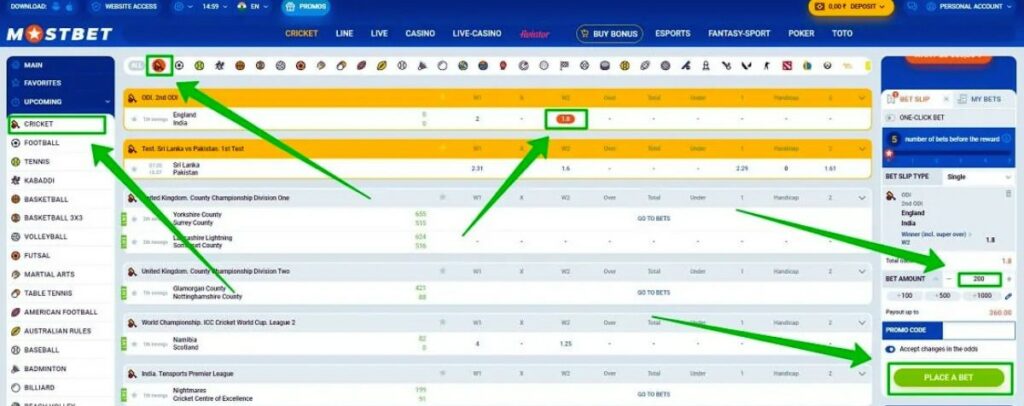
Task: Select the tennis ball icon in the sports strip
Action: [x=199, y=65]
